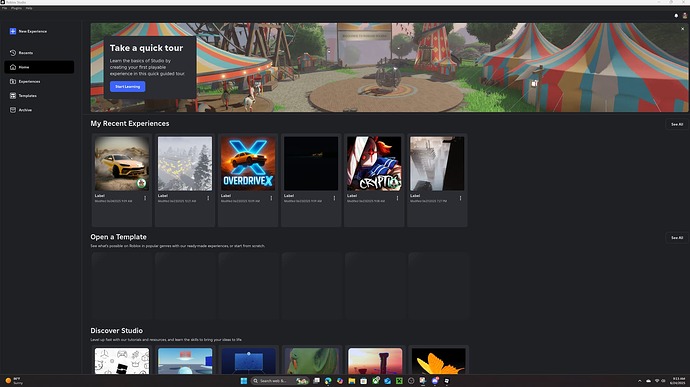
Task: Open taskbar date and time
Action: (x=678, y=381)
